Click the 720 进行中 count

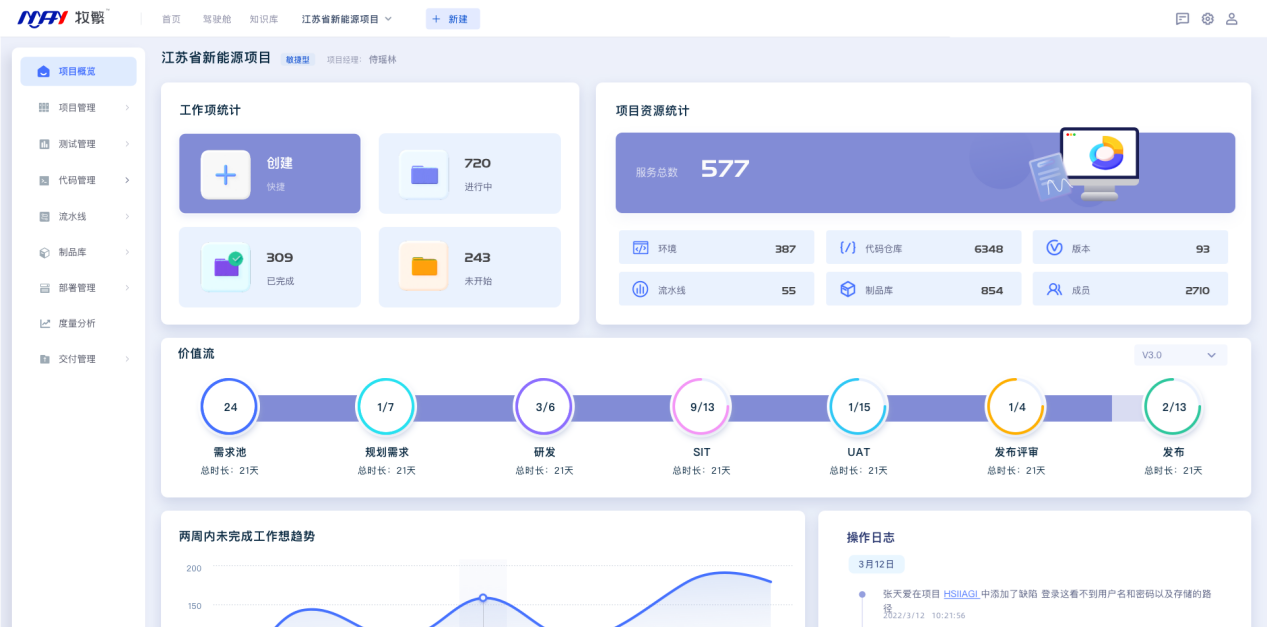(x=478, y=163)
